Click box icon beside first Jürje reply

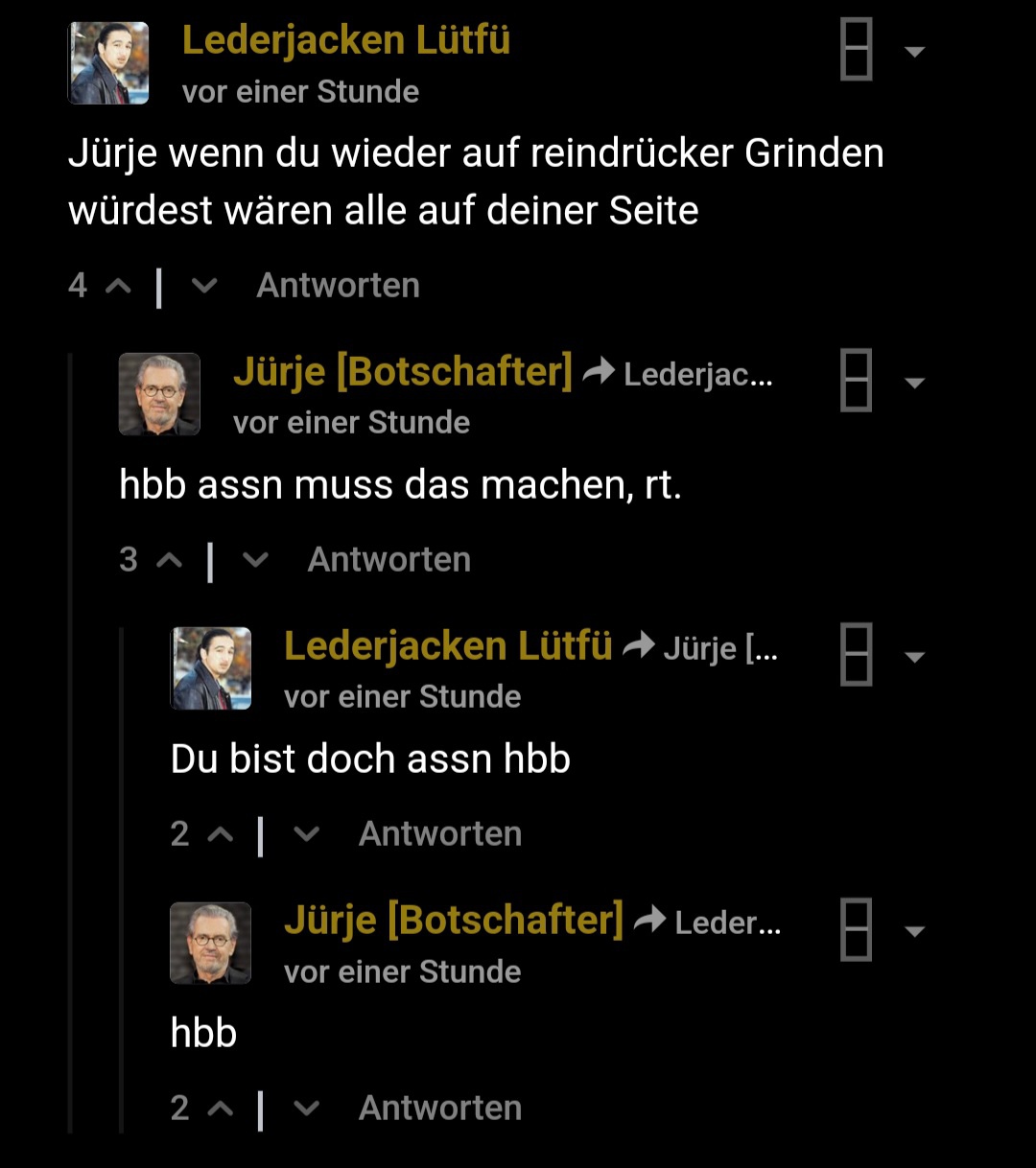pyautogui.click(x=856, y=381)
